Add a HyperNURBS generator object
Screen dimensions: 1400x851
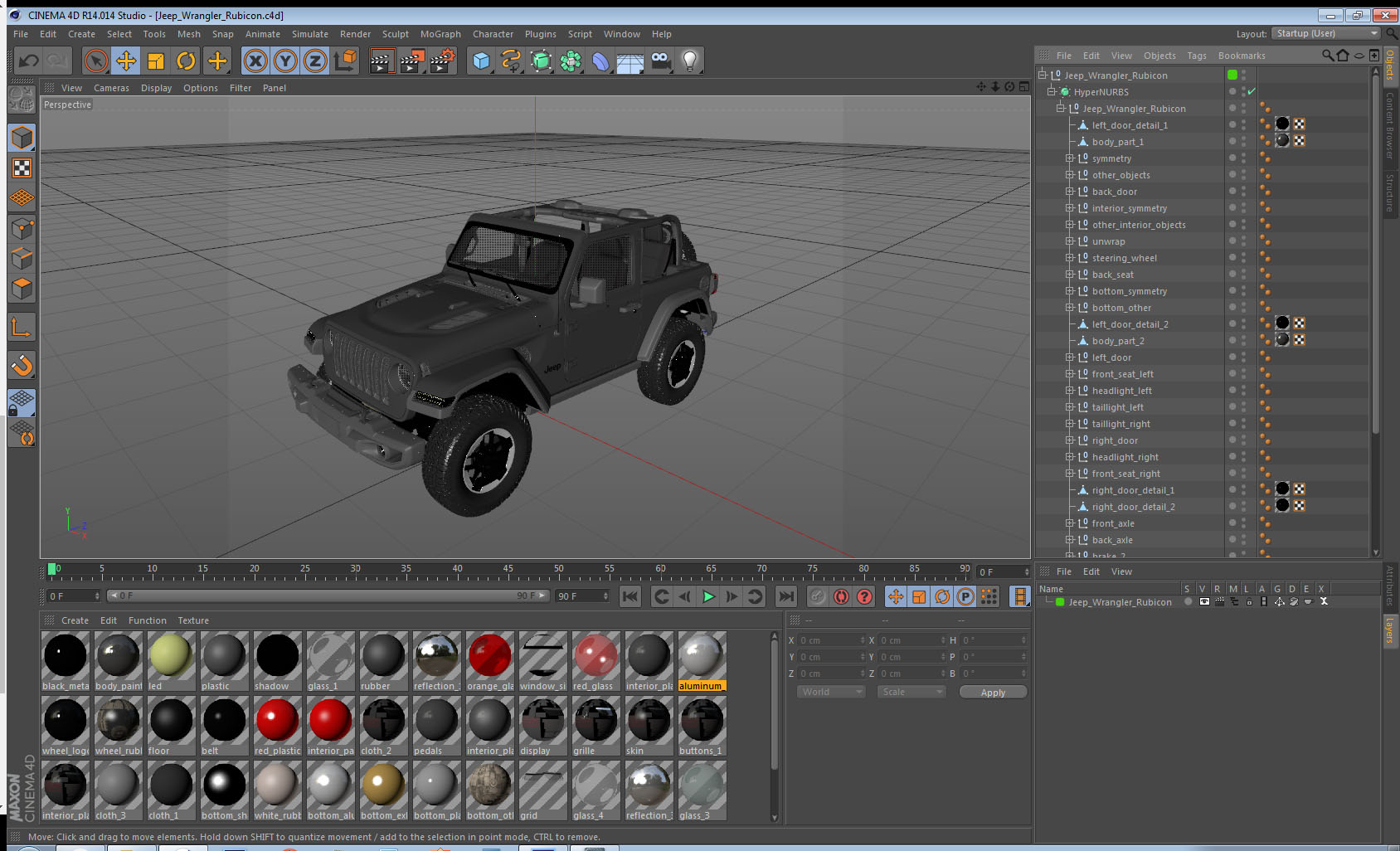tap(541, 61)
